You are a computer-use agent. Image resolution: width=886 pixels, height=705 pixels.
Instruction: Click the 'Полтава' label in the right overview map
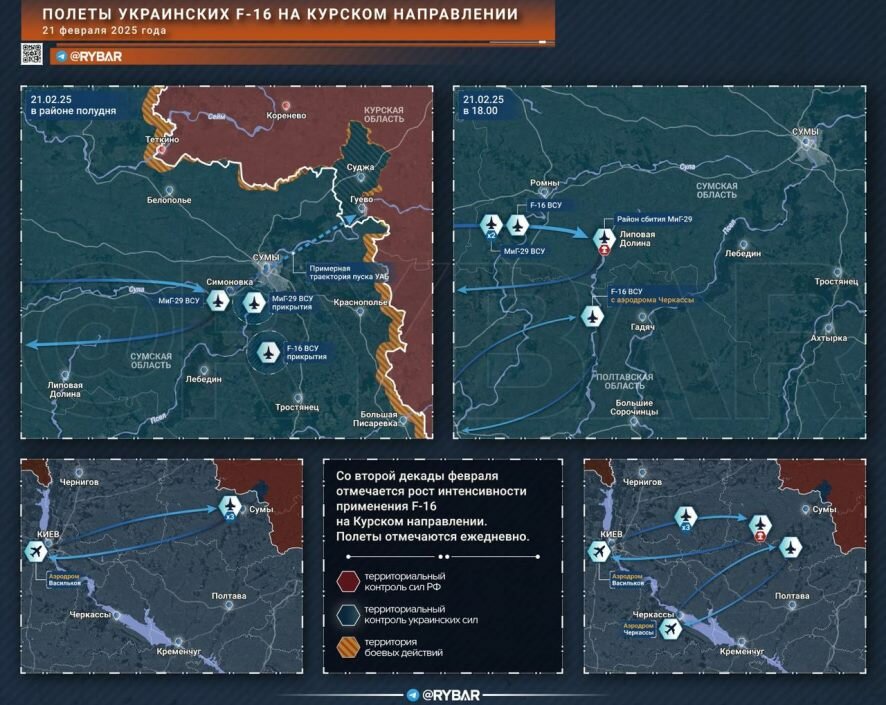[792, 596]
